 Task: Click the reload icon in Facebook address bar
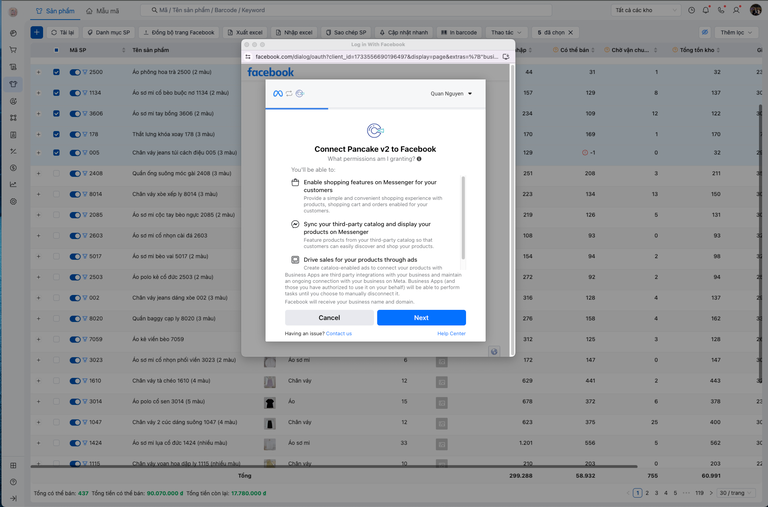click(x=507, y=57)
